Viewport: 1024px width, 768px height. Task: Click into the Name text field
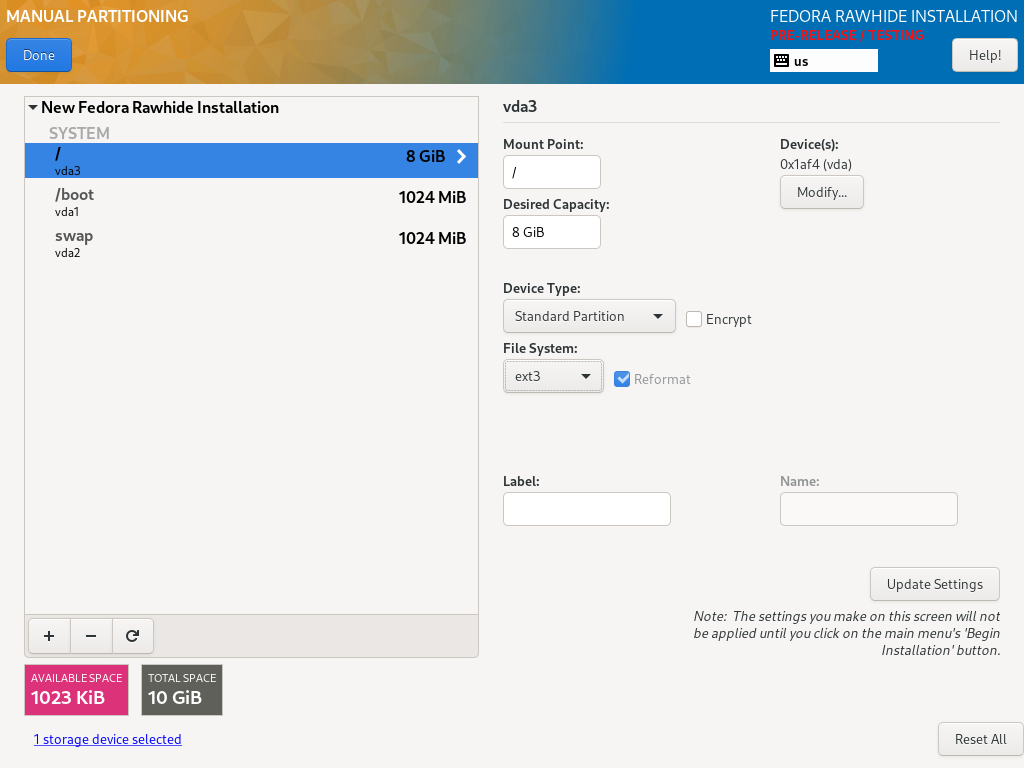point(869,509)
